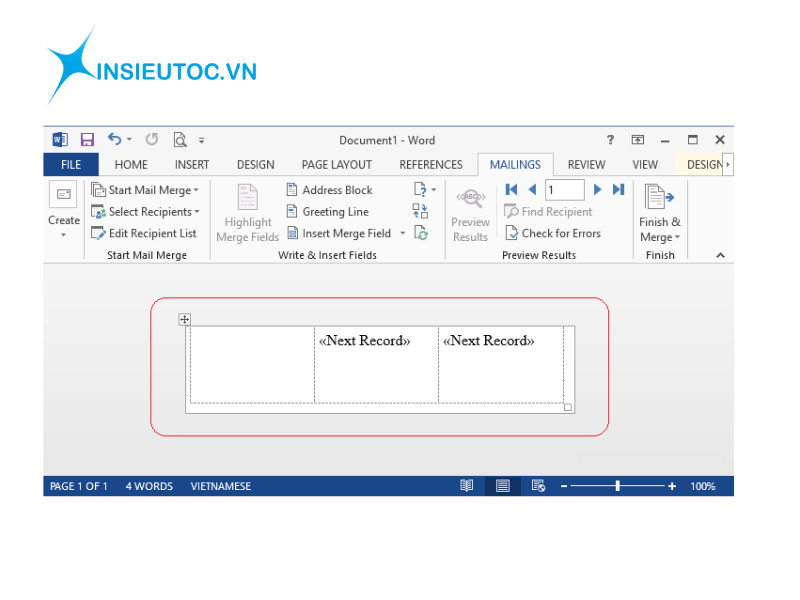Click the record number input box
Screen dimensions: 800x600
coord(564,189)
